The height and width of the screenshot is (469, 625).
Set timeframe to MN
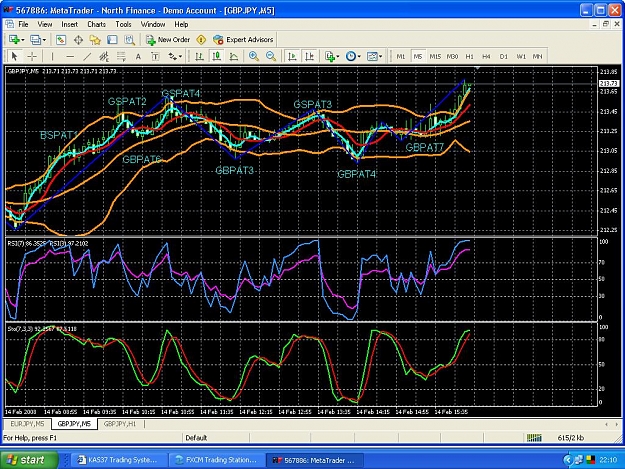click(x=537, y=57)
